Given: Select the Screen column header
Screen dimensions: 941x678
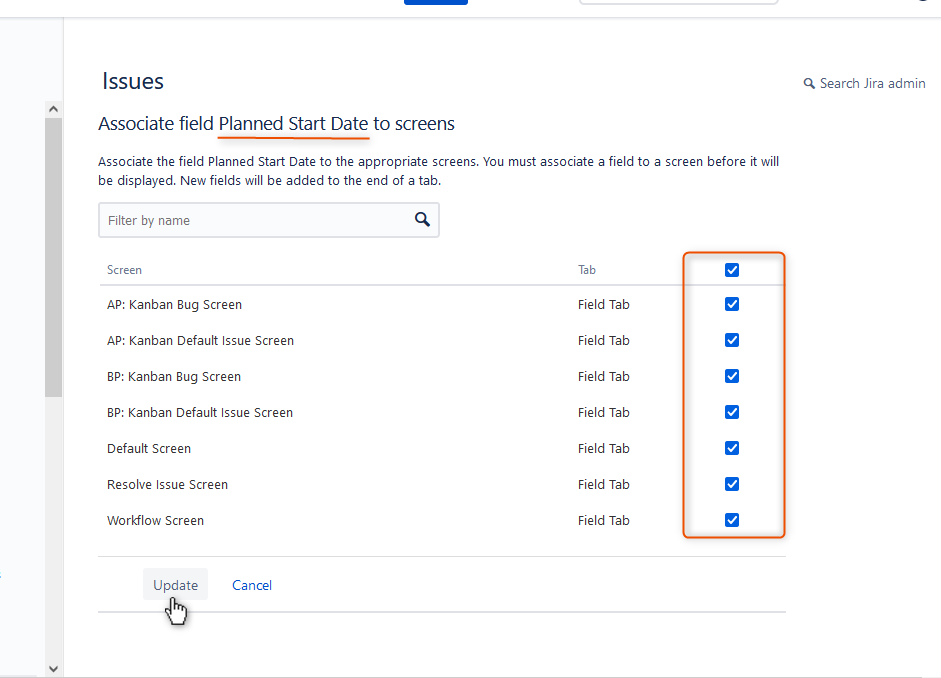Looking at the screenshot, I should (124, 269).
